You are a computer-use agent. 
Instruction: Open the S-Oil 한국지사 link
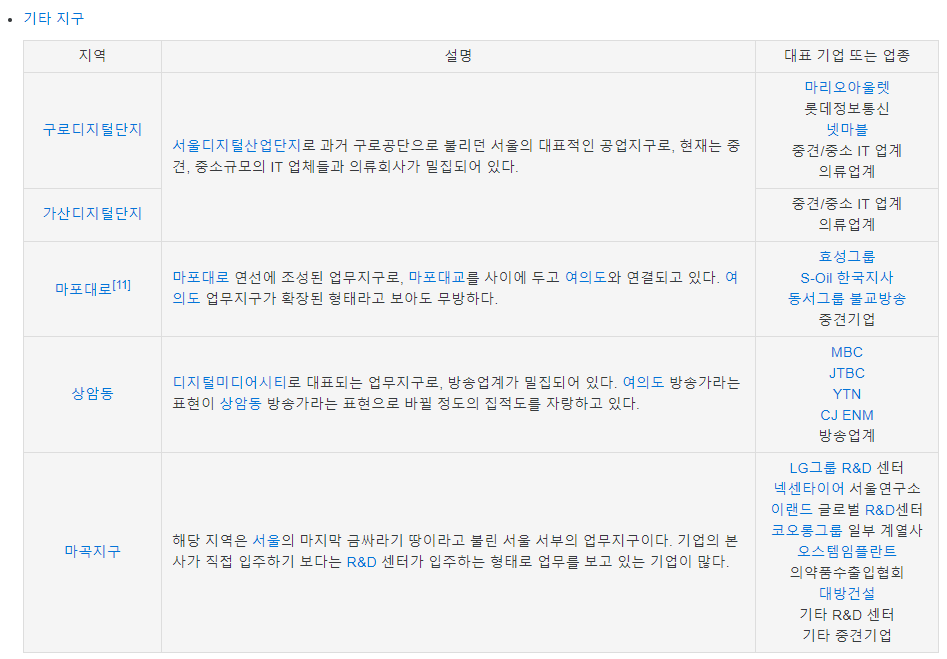847,277
